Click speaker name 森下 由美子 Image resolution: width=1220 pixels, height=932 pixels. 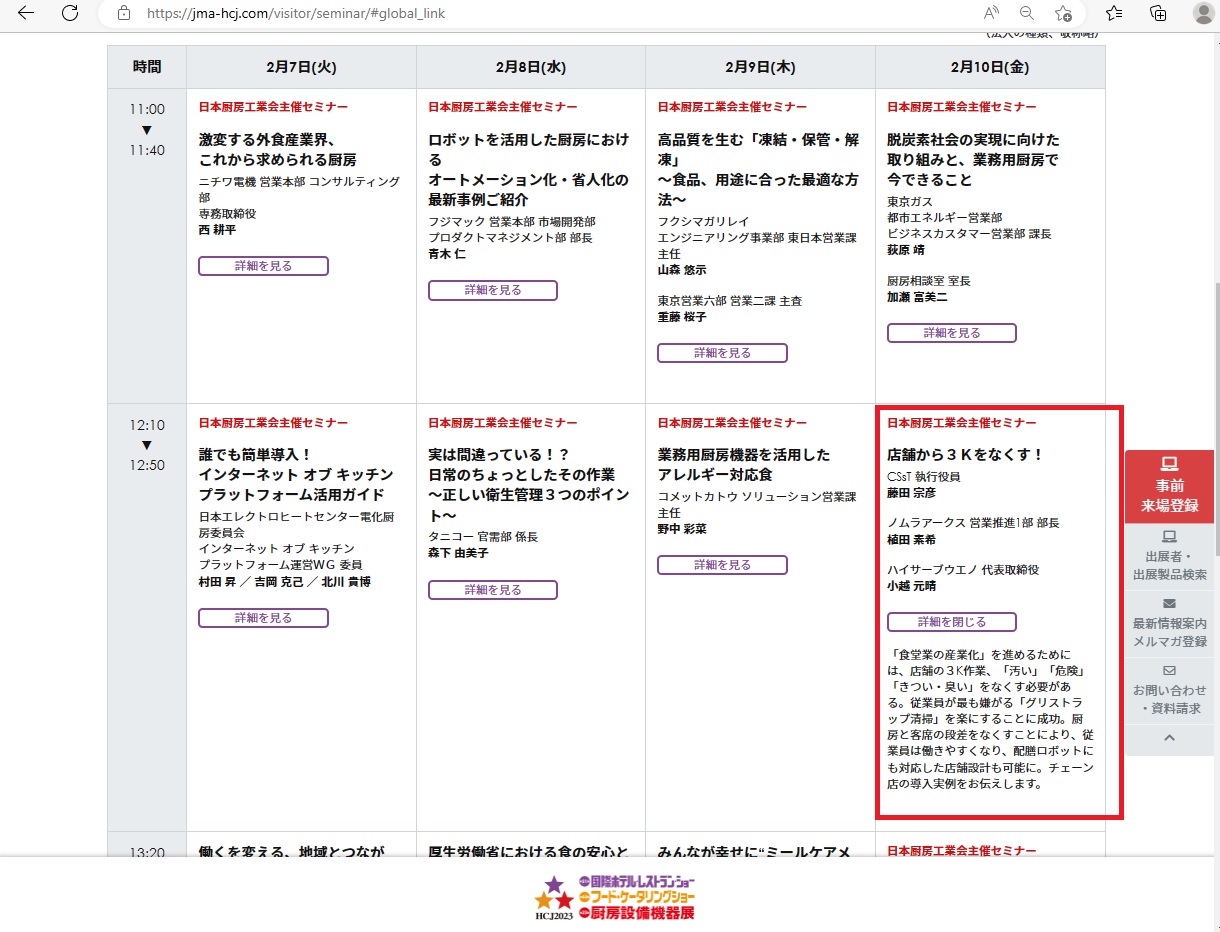click(458, 553)
